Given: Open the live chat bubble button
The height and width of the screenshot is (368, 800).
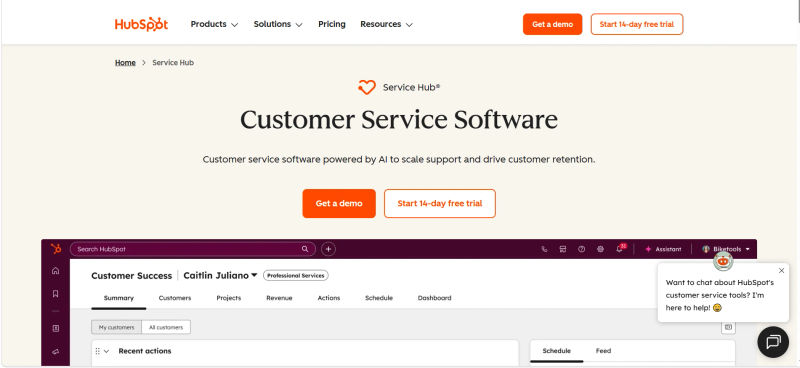Looking at the screenshot, I should (x=773, y=341).
